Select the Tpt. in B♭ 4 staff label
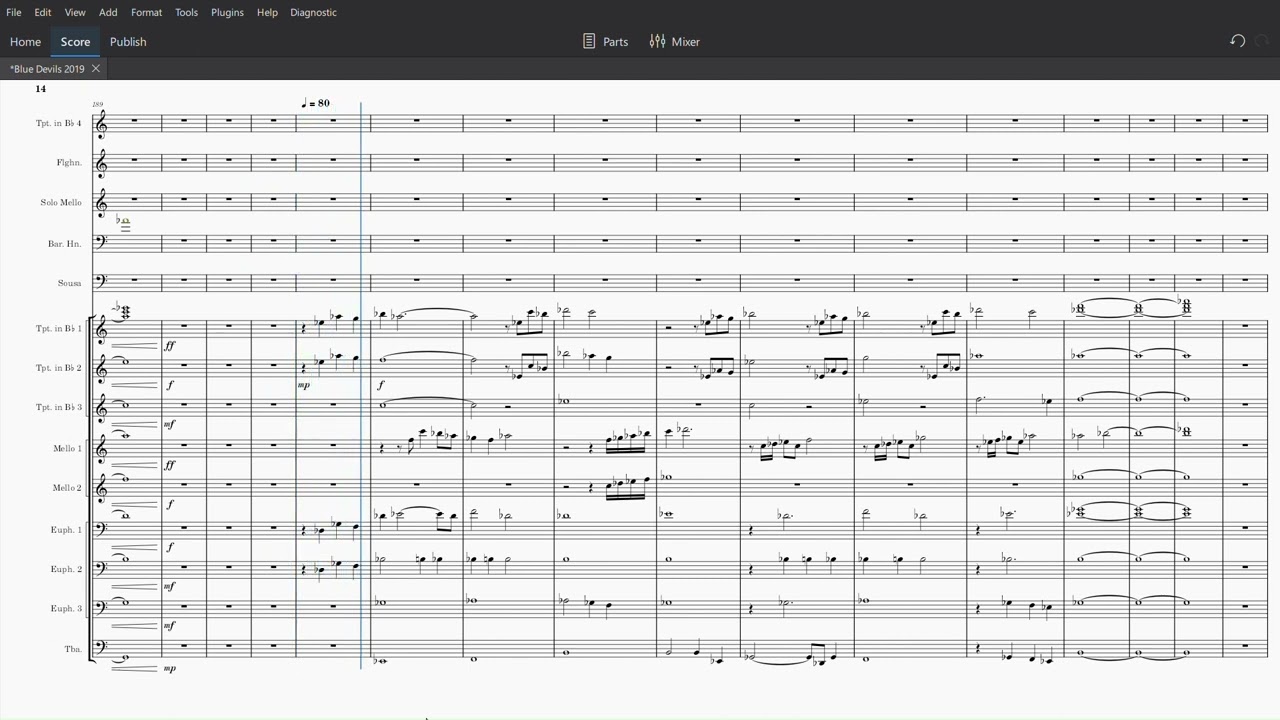 tap(59, 123)
